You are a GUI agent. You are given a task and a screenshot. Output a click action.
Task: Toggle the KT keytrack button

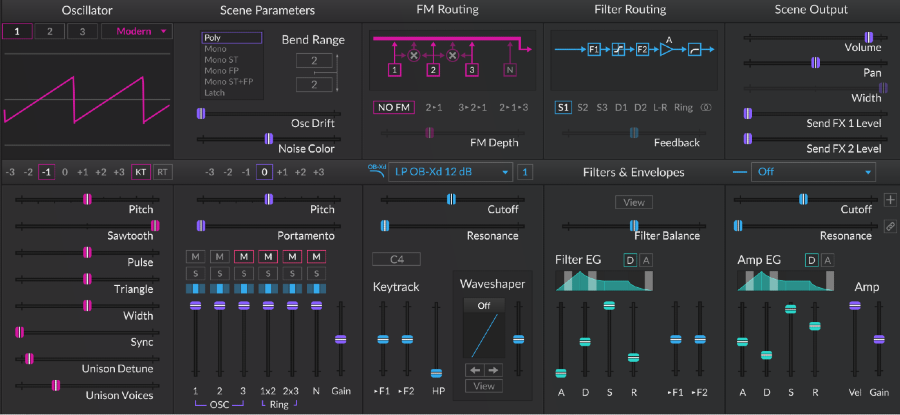click(x=141, y=172)
